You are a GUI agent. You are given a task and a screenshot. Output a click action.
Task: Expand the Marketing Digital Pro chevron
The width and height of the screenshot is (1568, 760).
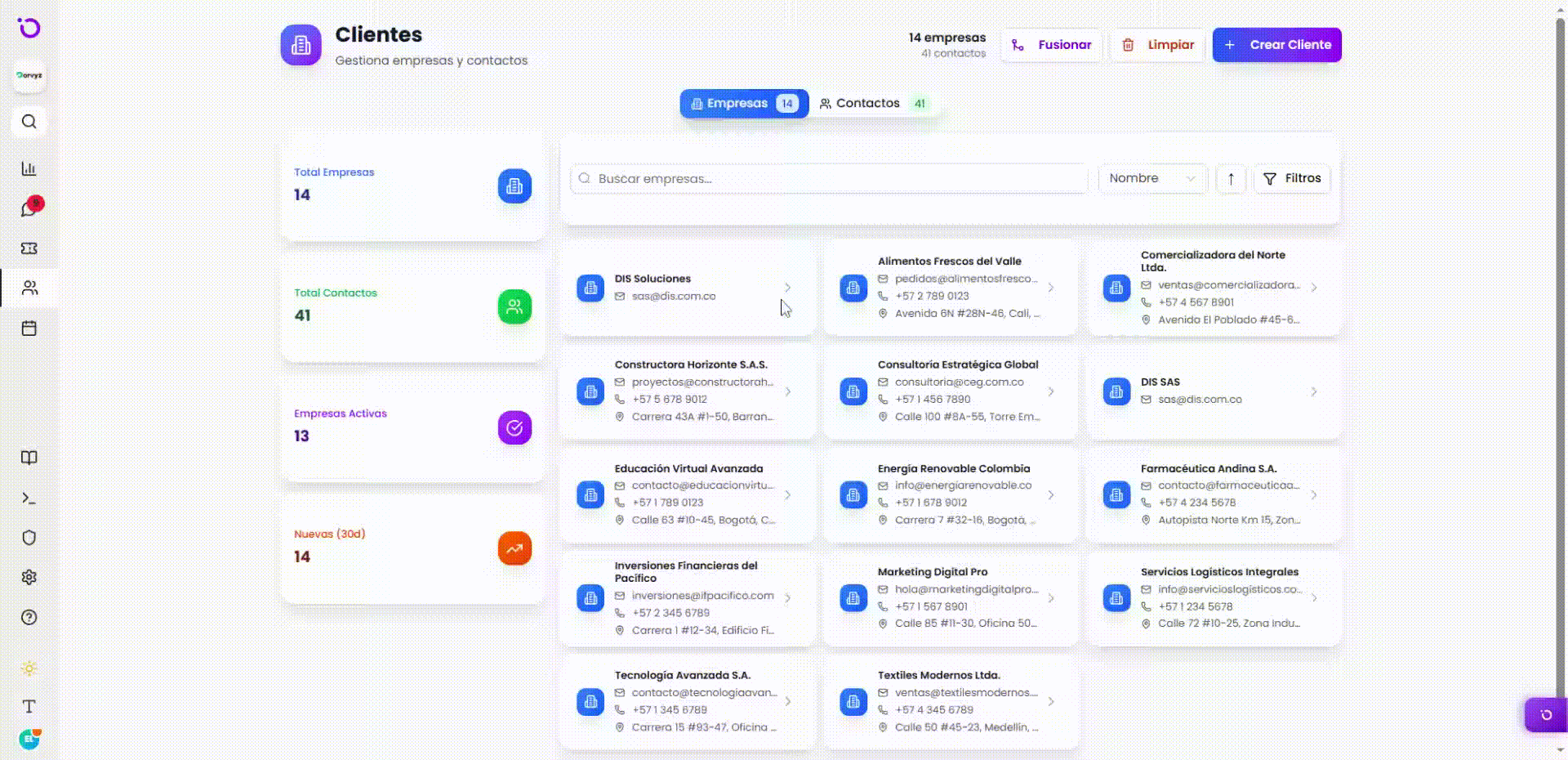pyautogui.click(x=1051, y=598)
